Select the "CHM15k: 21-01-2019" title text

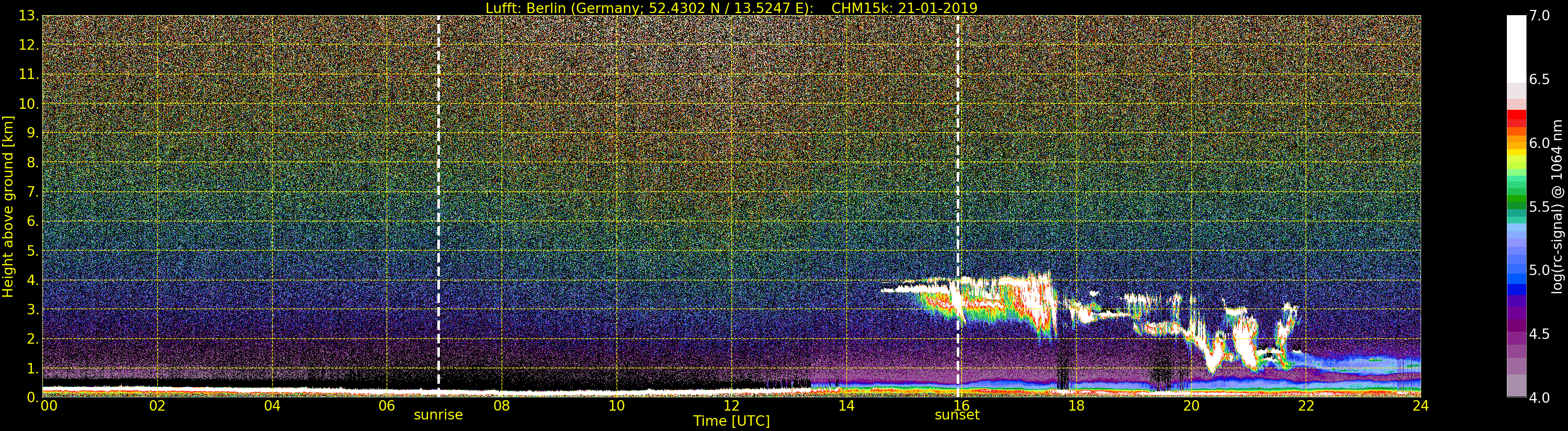click(904, 8)
